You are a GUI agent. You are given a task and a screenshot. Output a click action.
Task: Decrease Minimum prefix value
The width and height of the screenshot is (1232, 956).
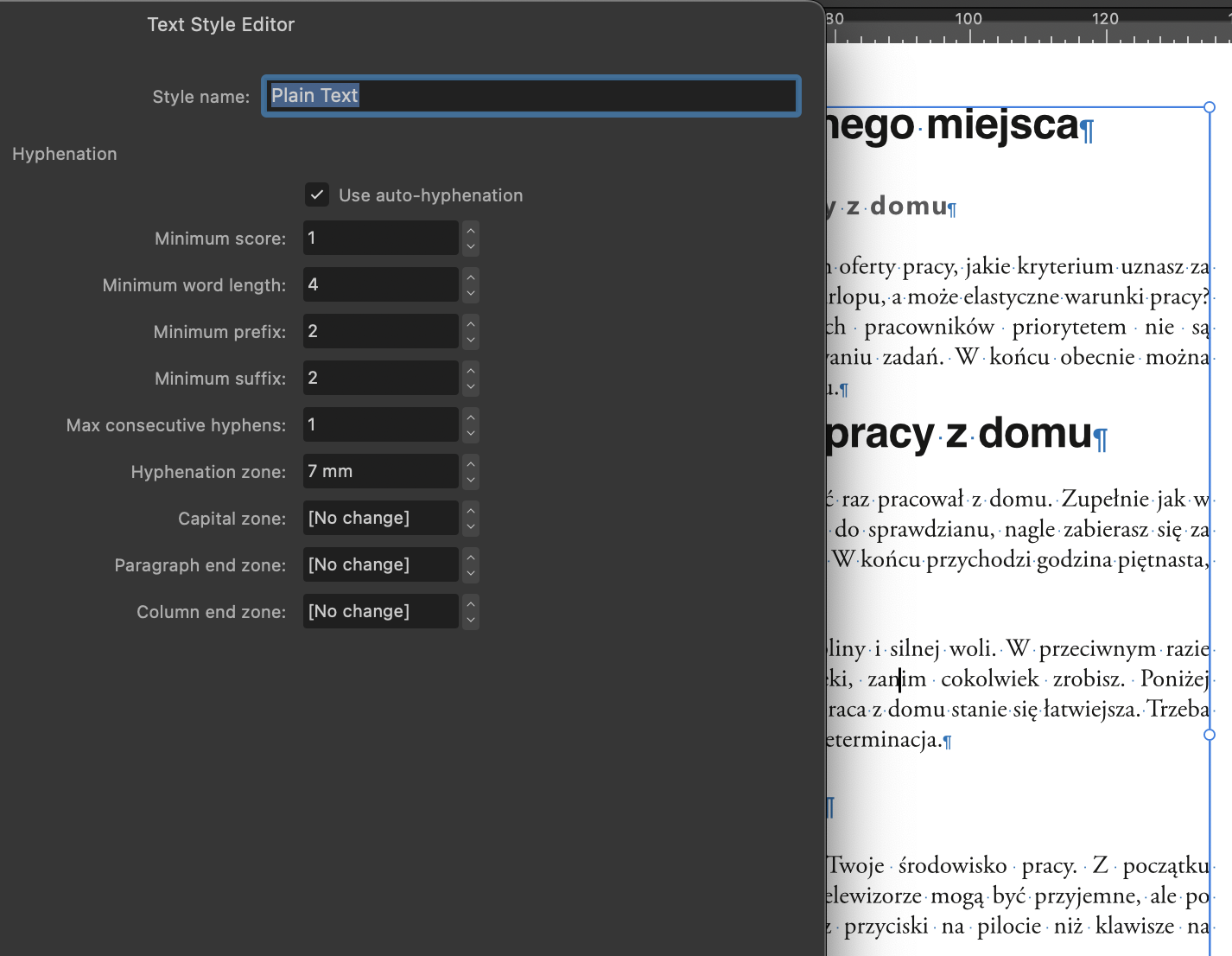[471, 341]
